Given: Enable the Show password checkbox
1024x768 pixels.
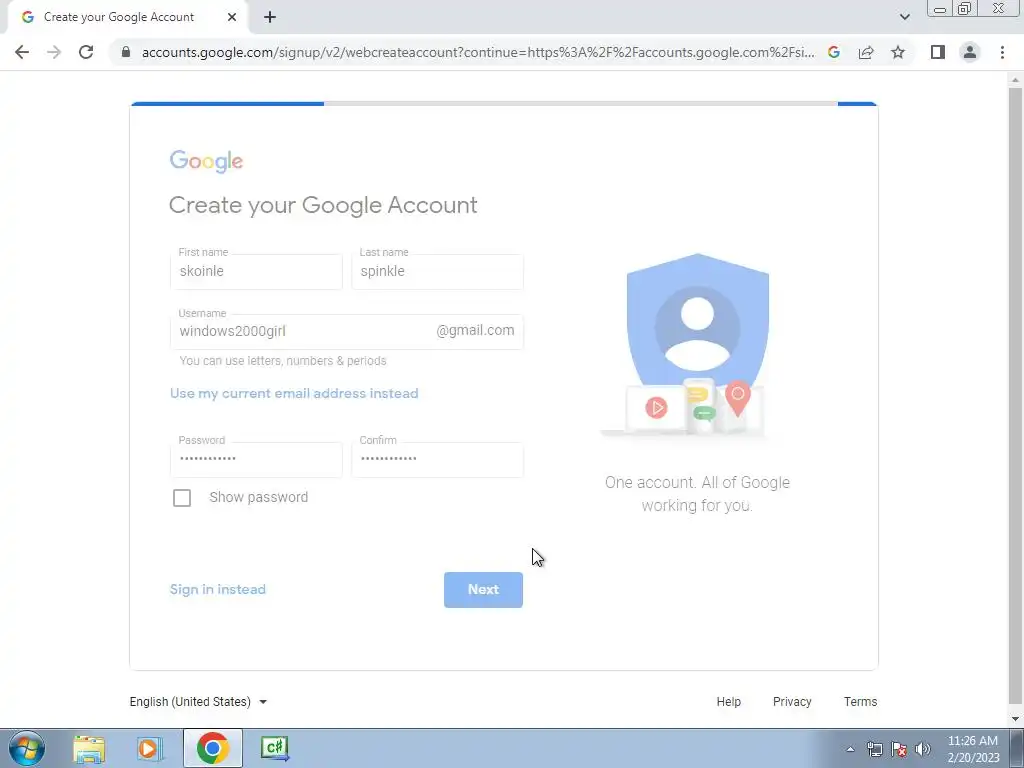Looking at the screenshot, I should click(182, 498).
